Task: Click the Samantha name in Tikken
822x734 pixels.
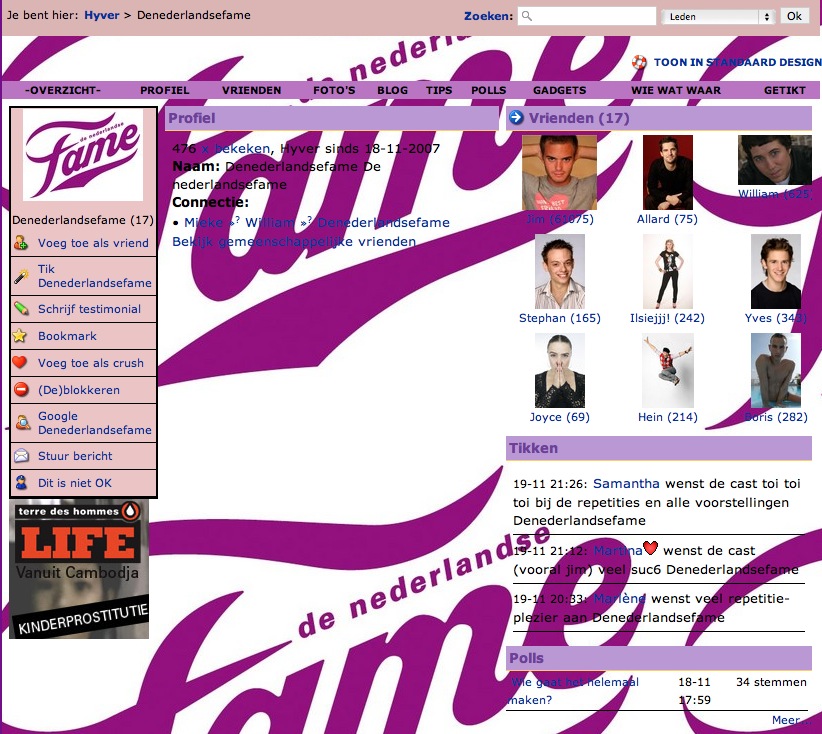Action: click(x=626, y=483)
